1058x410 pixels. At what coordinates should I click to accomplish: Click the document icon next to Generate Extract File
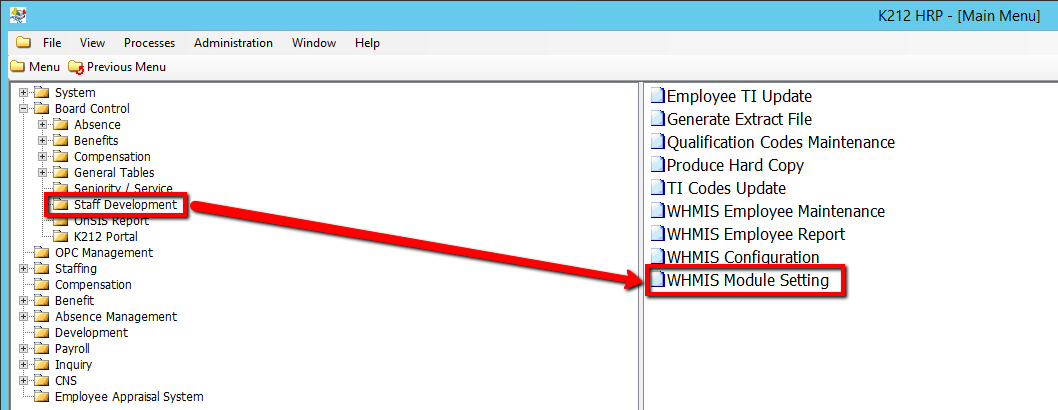click(657, 120)
